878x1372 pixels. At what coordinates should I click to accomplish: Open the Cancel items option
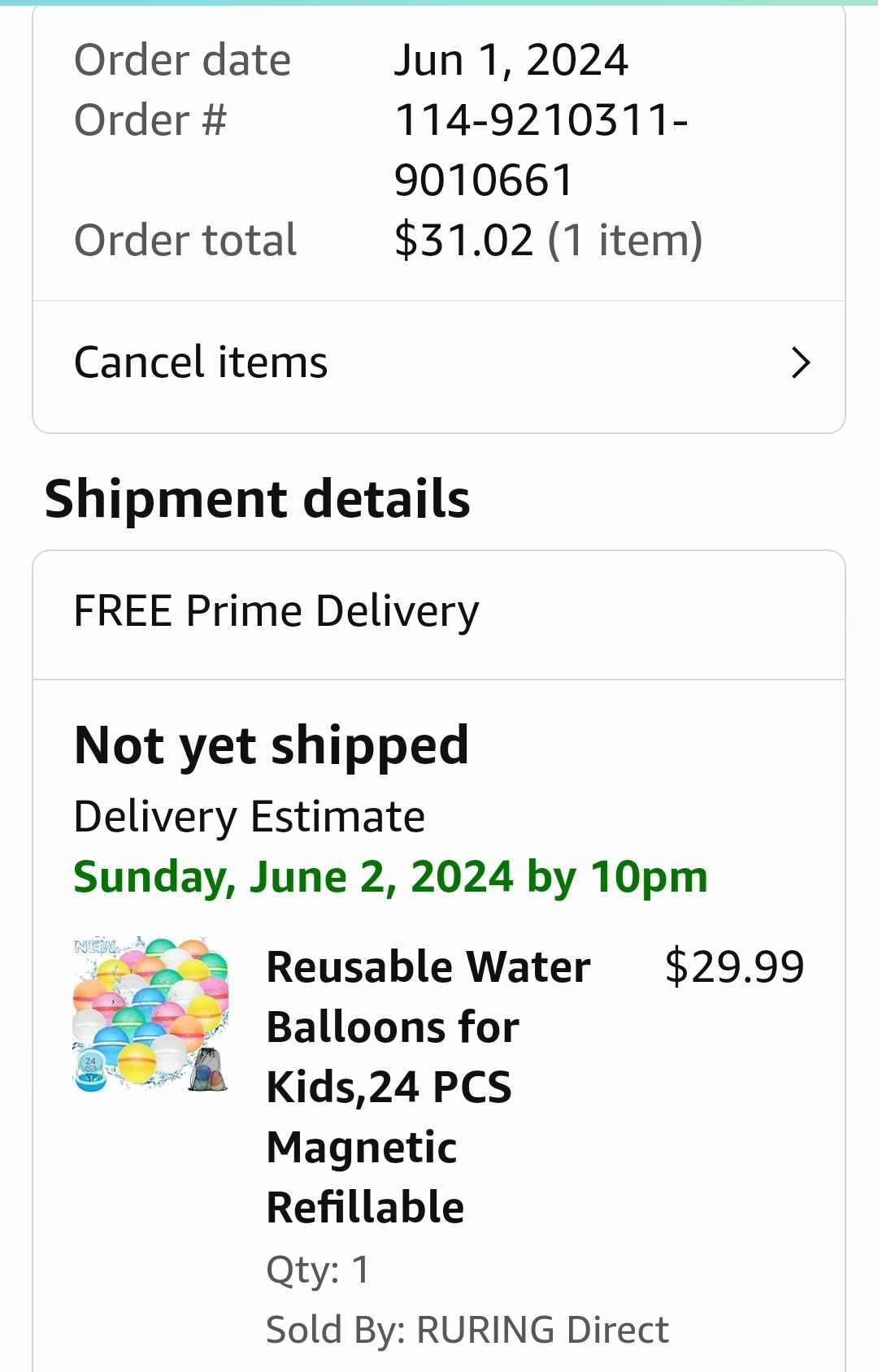point(200,363)
